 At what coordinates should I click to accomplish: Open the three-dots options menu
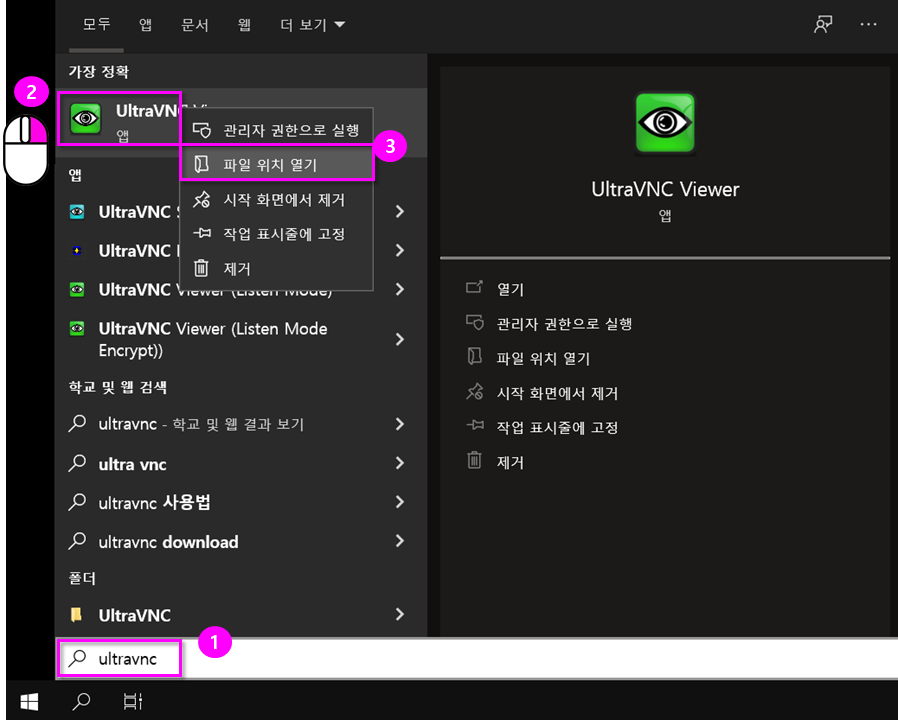pyautogui.click(x=868, y=25)
